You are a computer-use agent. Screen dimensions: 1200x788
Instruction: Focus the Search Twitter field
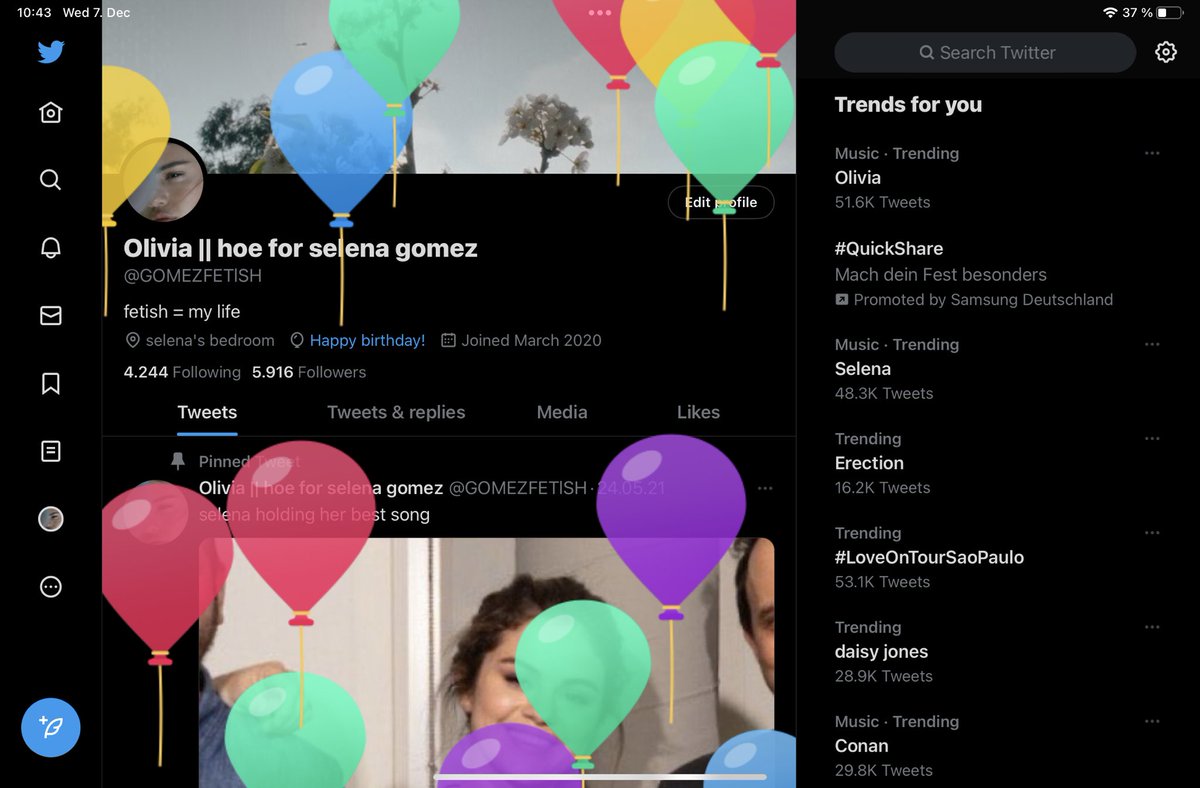pyautogui.click(x=985, y=52)
